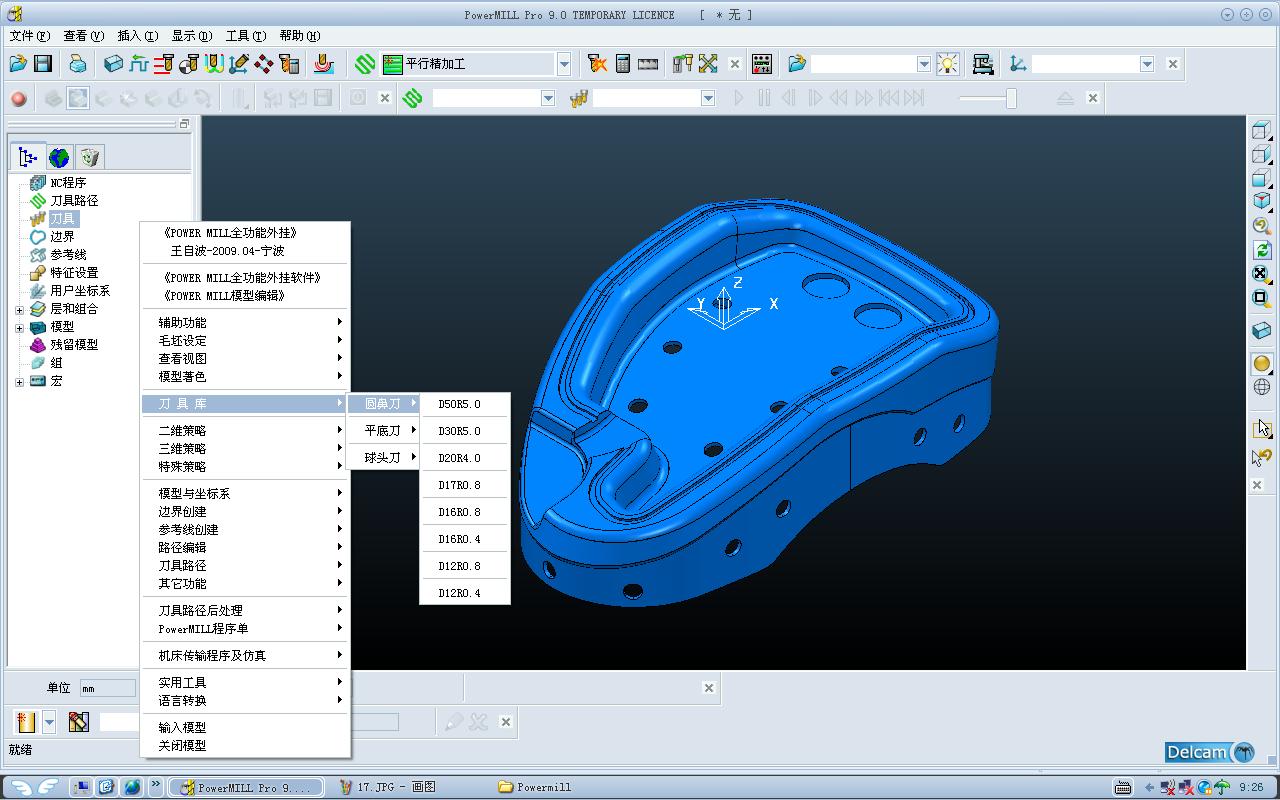This screenshot has width=1280, height=800.
Task: Activate the zoom box icon
Action: tap(1261, 298)
